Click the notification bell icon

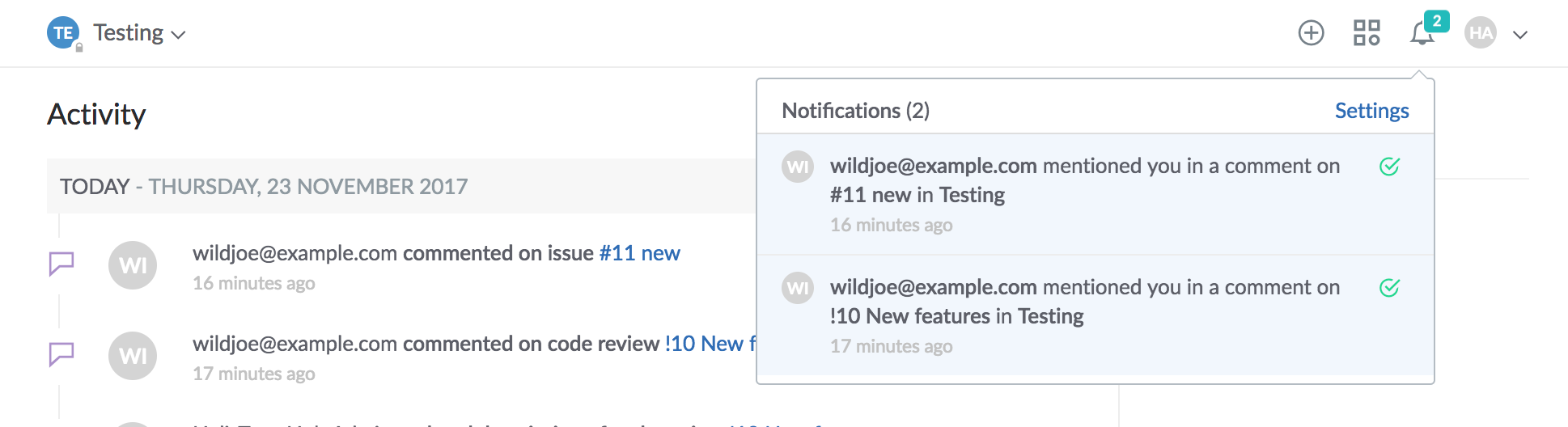(1421, 35)
